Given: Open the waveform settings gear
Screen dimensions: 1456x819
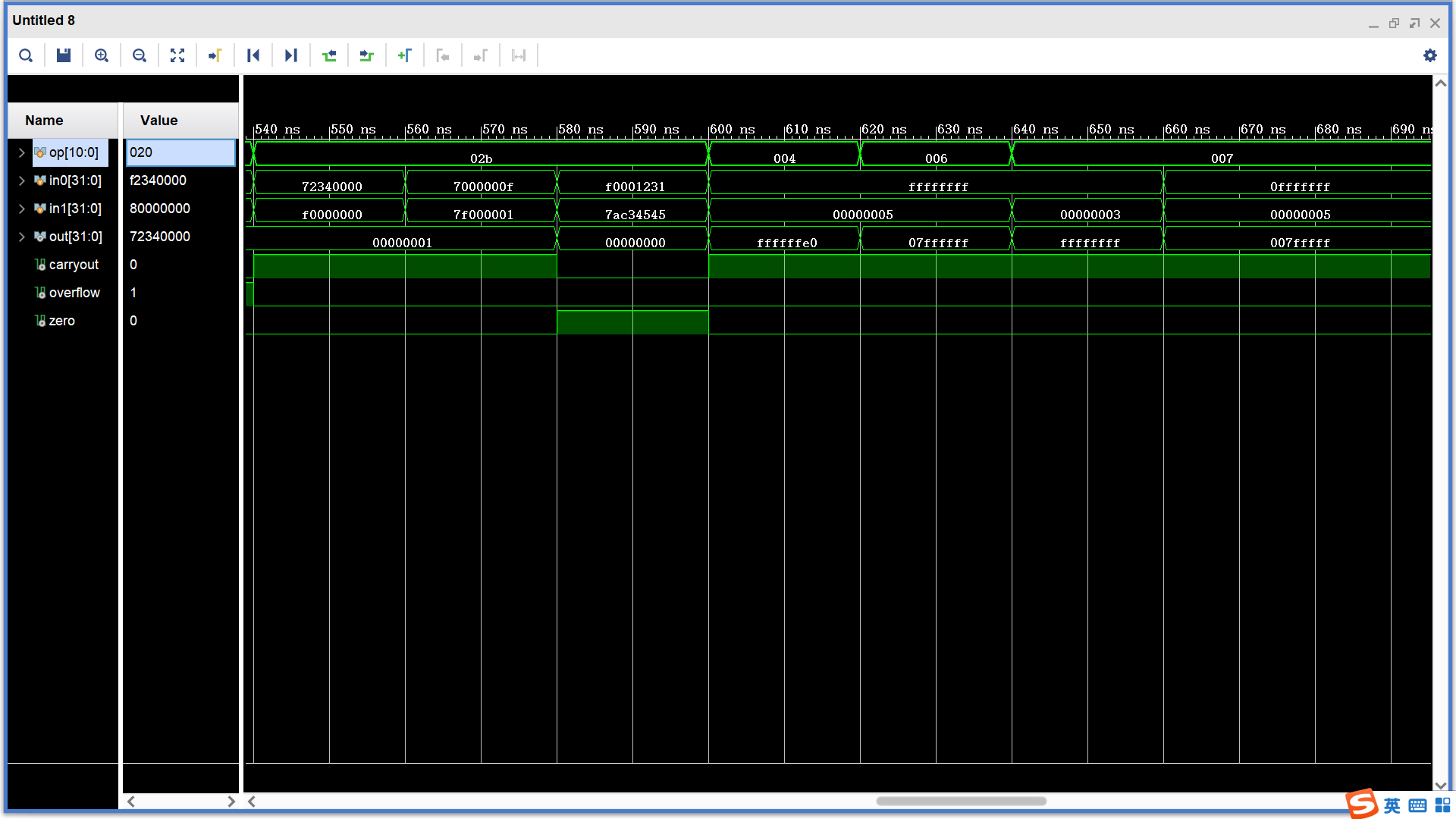Looking at the screenshot, I should click(x=1430, y=55).
